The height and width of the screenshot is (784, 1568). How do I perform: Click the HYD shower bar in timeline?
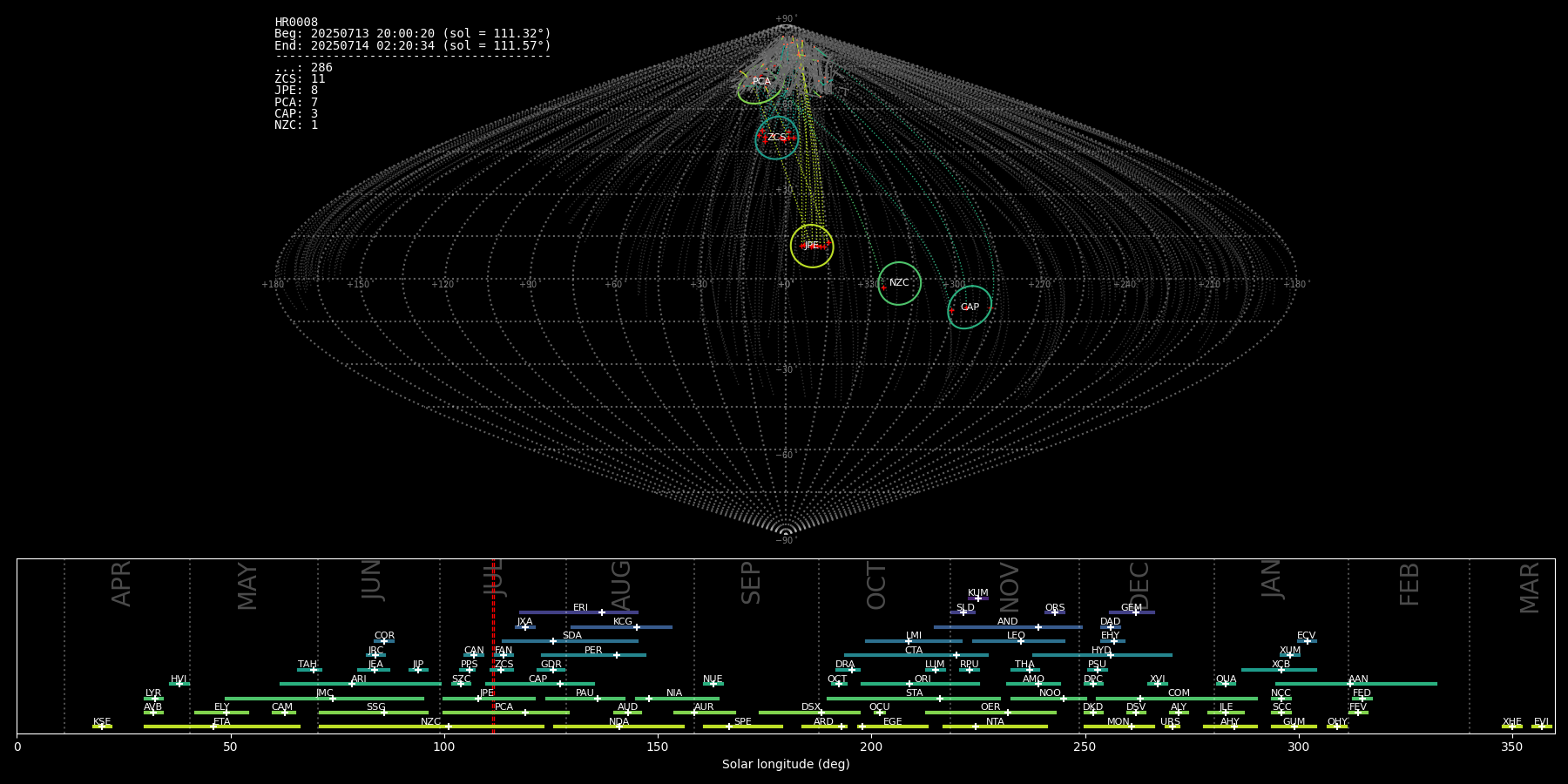point(1102,655)
